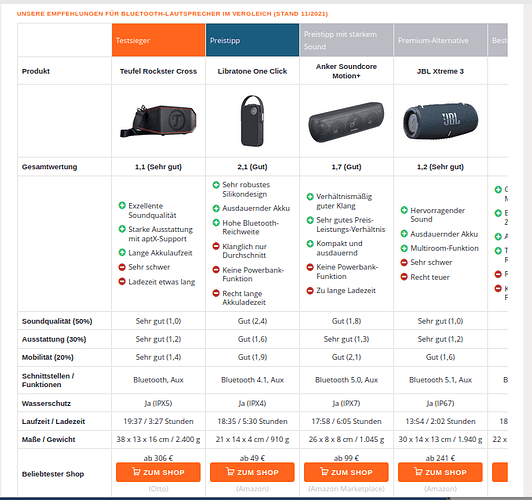The image size is (532, 500).
Task: Click 38 x 13 x 16 cm / 2.400 g cell
Action: (158, 439)
